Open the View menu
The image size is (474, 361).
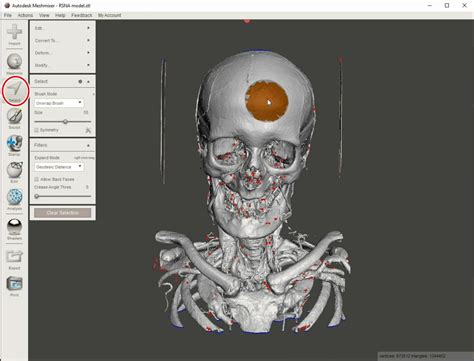coord(44,15)
